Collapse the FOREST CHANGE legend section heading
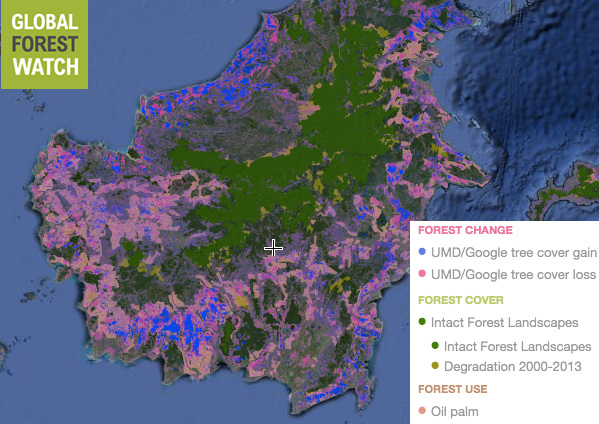This screenshot has height=424, width=599. [x=465, y=230]
